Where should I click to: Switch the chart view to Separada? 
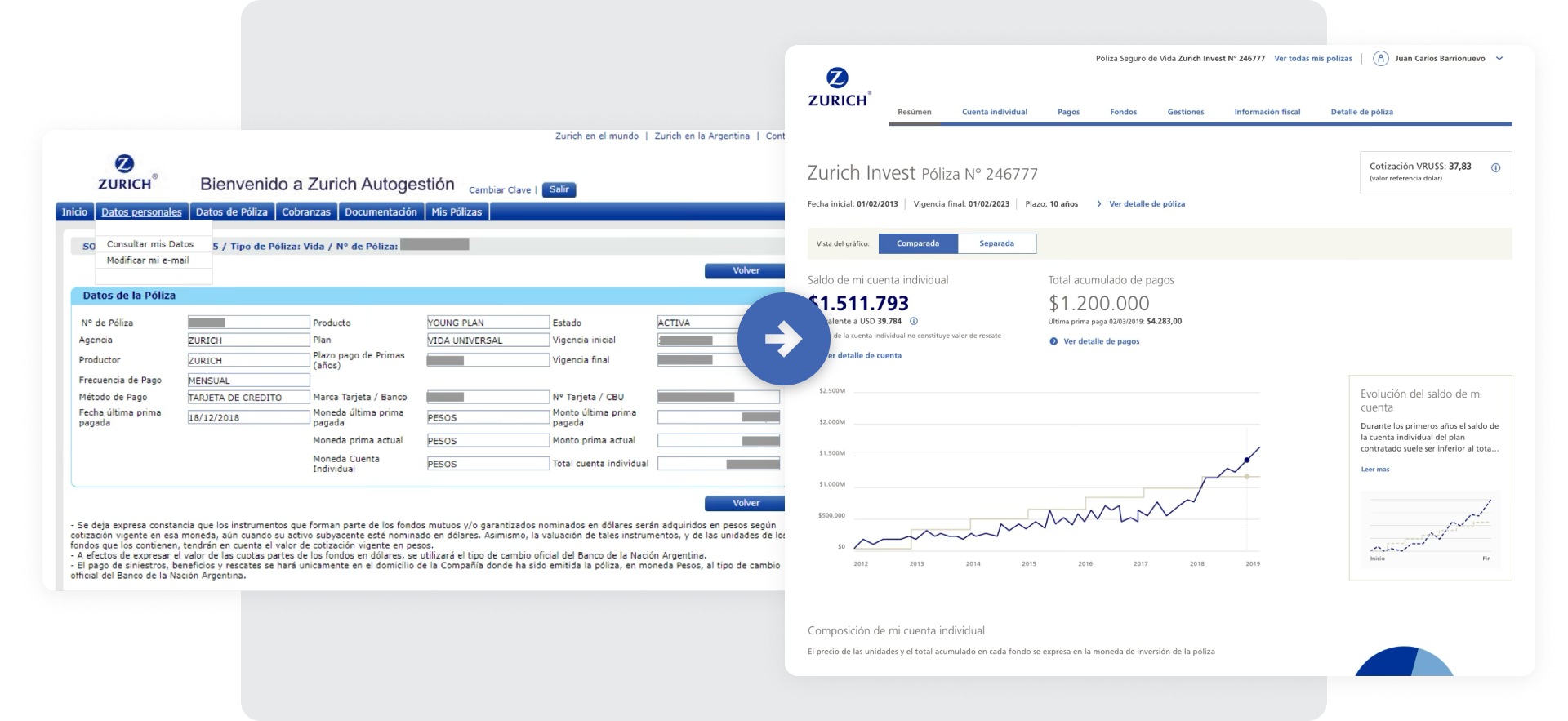996,243
